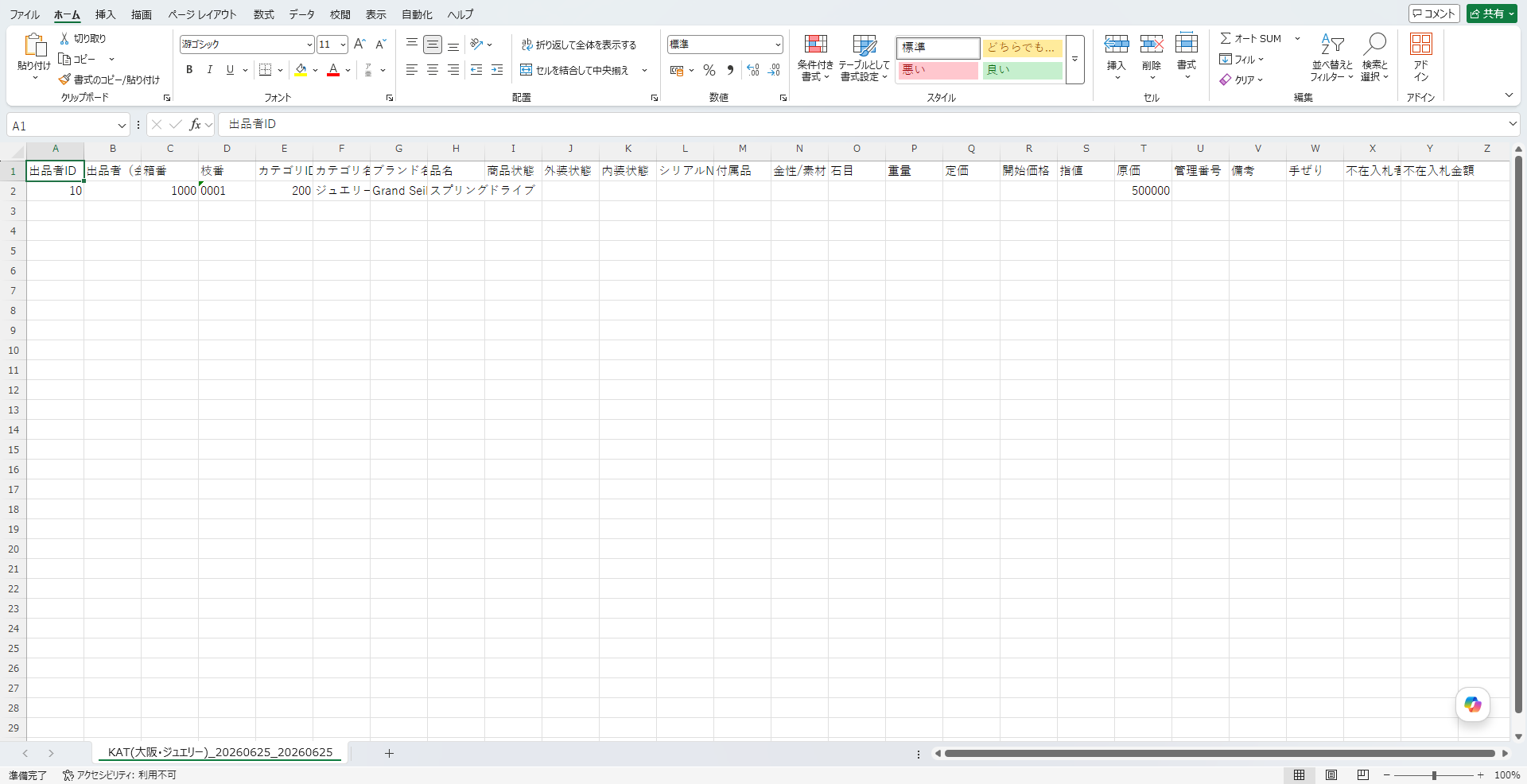Click the Cut (切り取り) scissors icon
Viewport: 1527px width, 784px height.
[x=64, y=38]
